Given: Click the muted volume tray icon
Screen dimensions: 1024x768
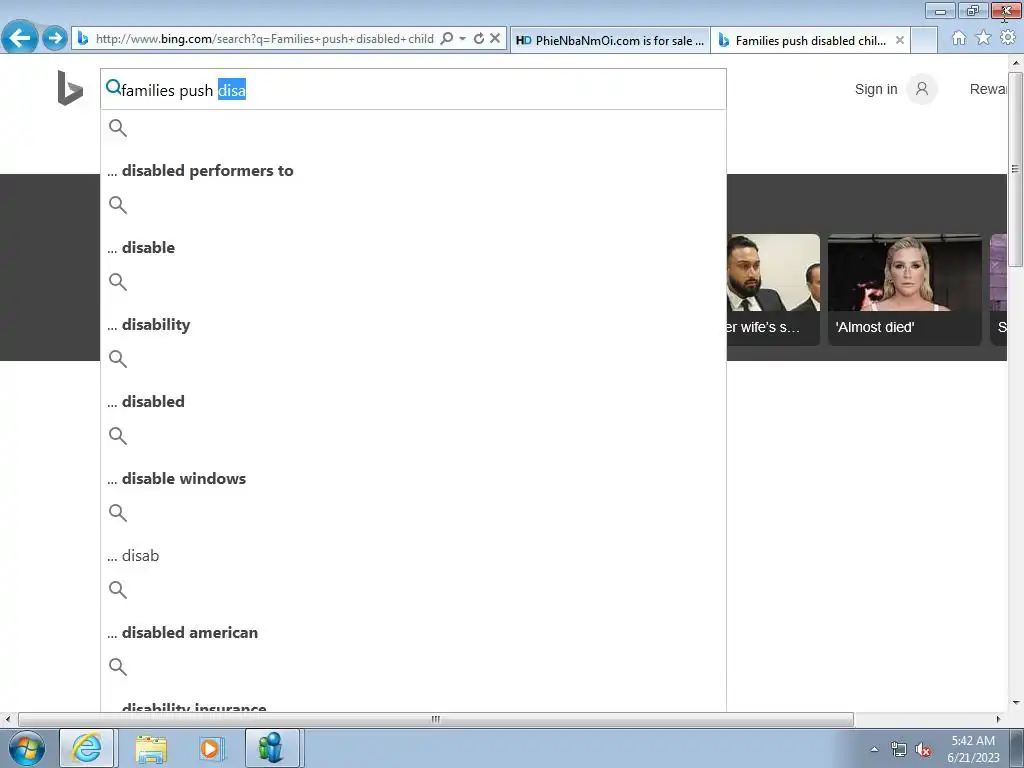Looking at the screenshot, I should [x=923, y=750].
